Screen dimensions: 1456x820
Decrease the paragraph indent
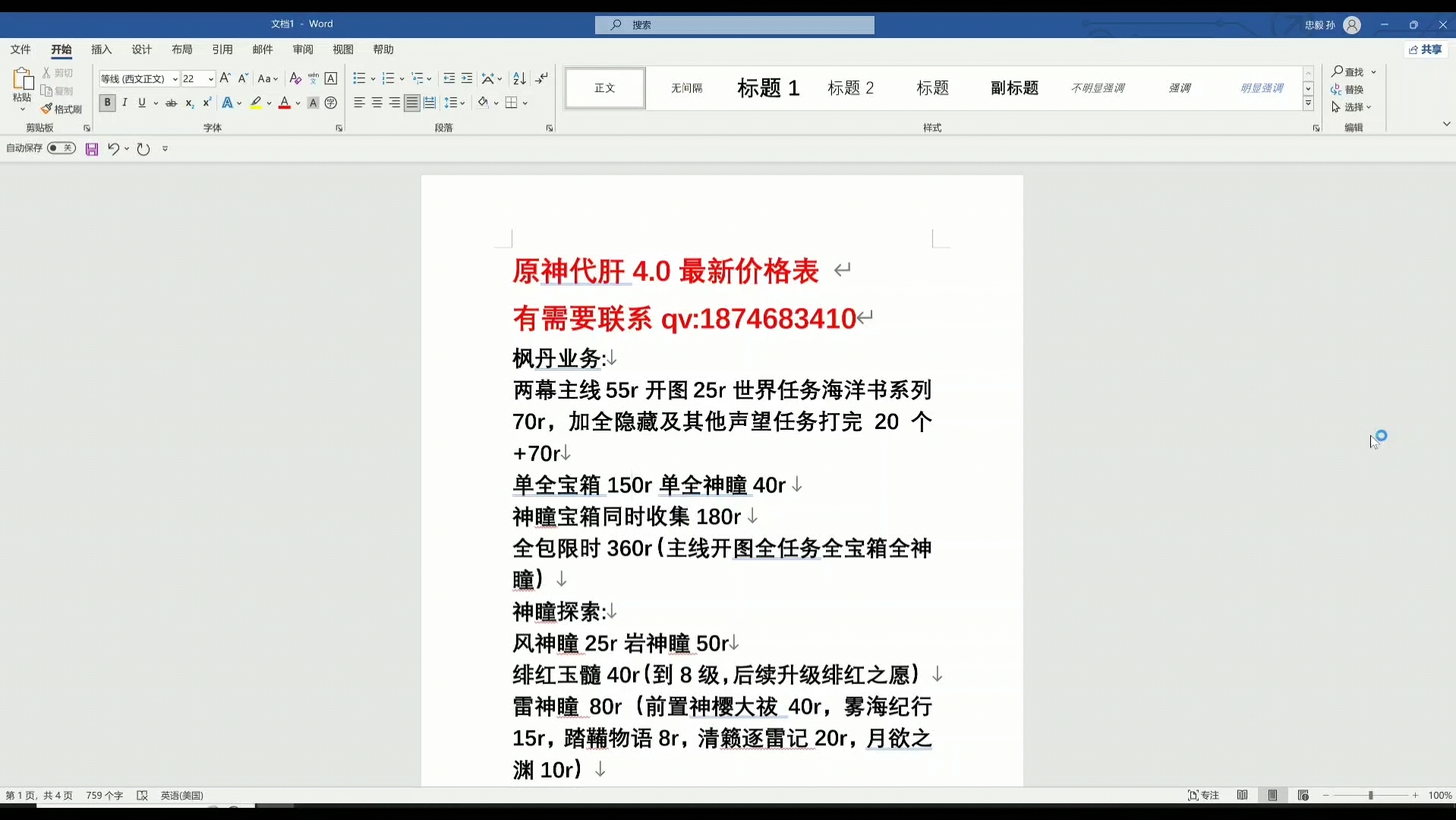pos(449,78)
